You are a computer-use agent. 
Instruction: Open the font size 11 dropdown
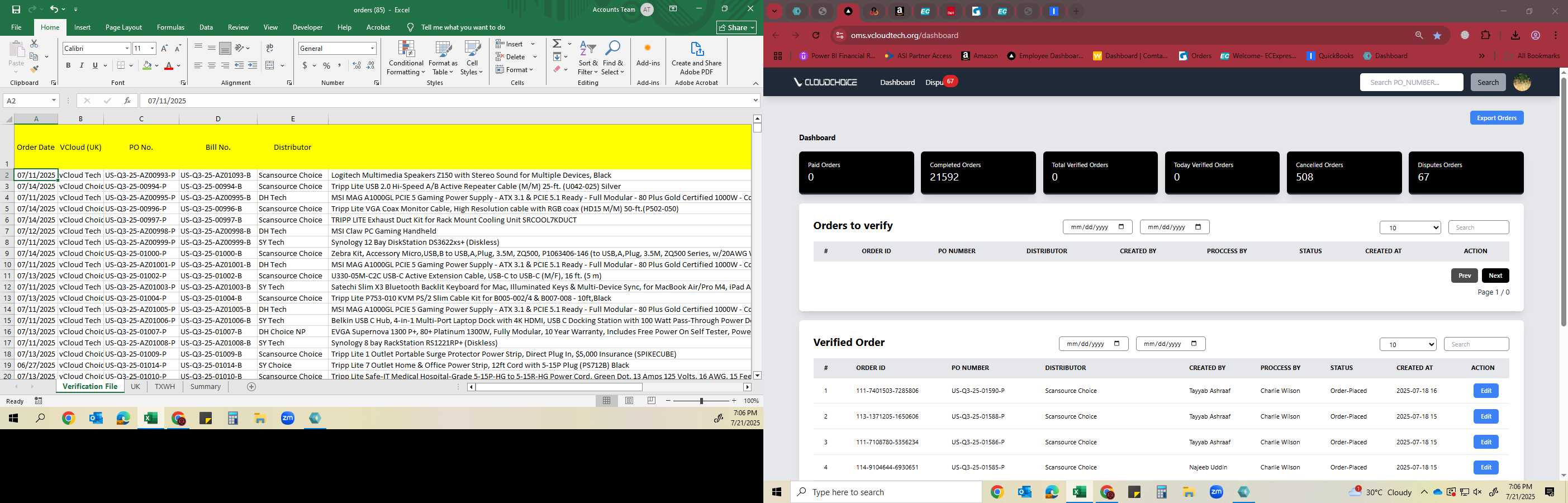coord(152,48)
